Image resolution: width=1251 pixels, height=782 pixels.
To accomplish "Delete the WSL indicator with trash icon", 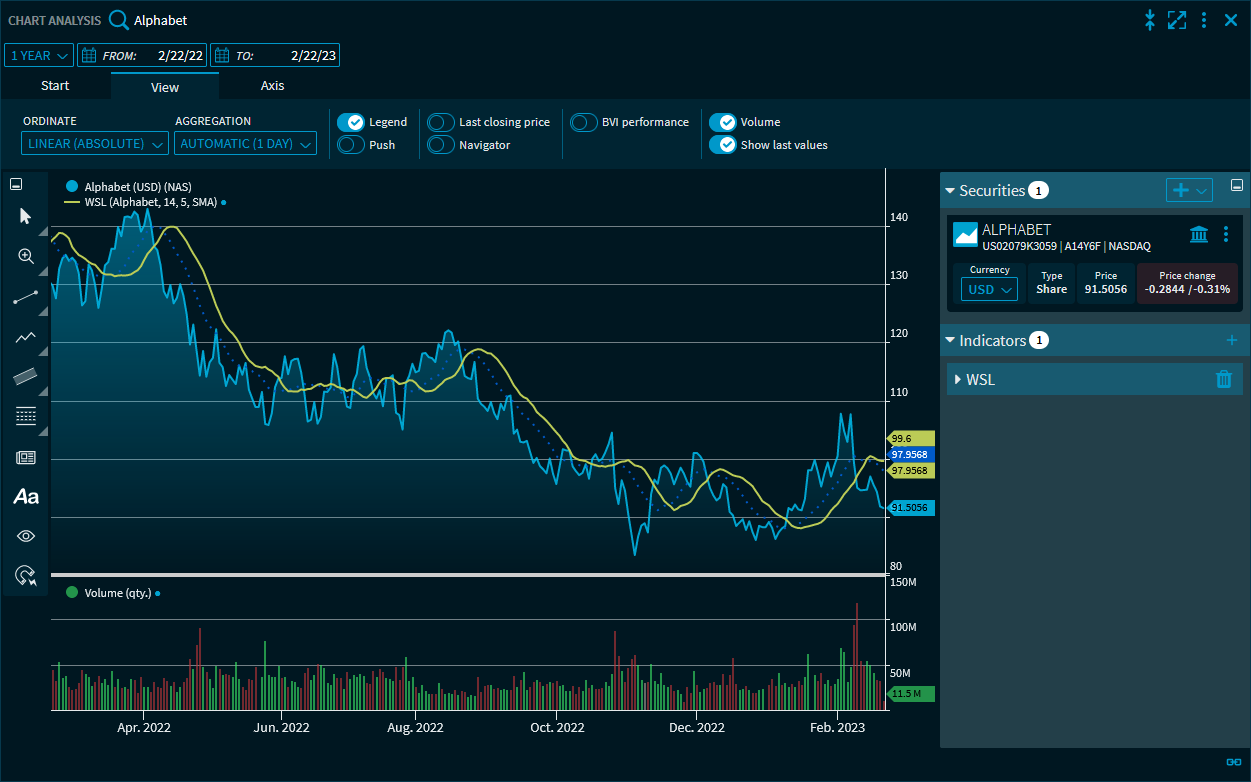I will (1223, 379).
